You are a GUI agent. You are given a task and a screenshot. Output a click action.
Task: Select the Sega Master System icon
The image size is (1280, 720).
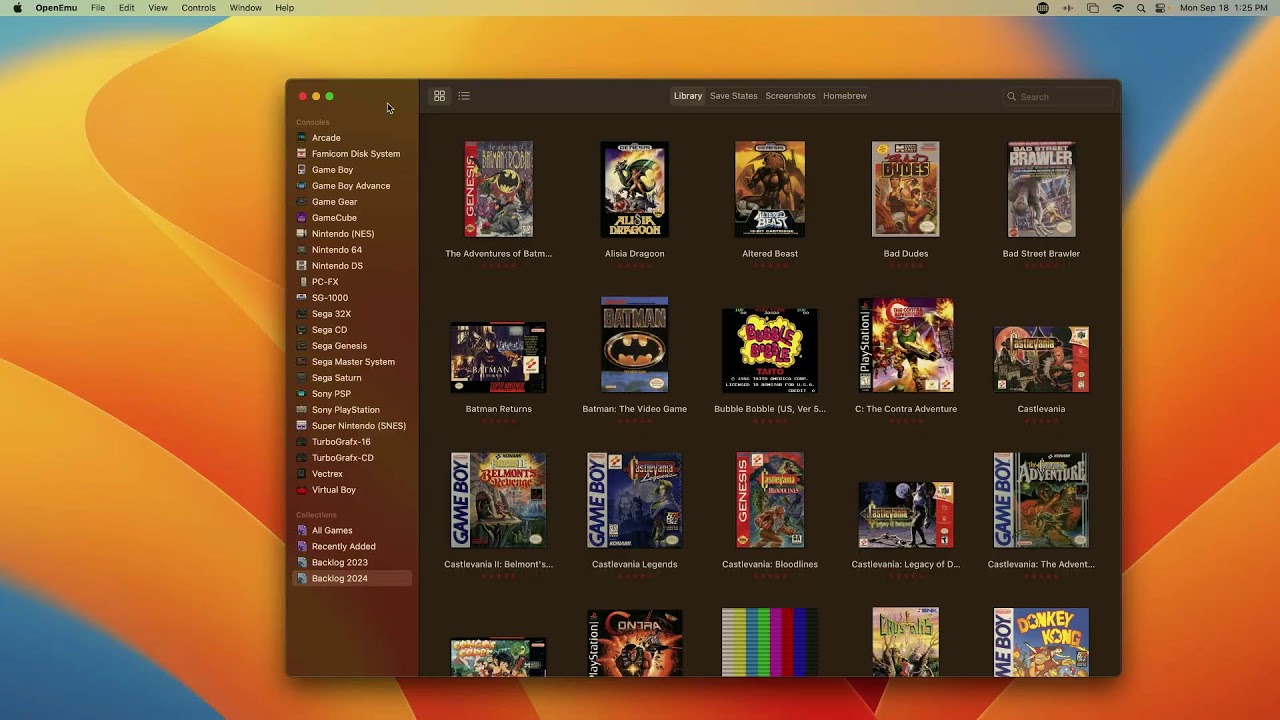point(302,362)
